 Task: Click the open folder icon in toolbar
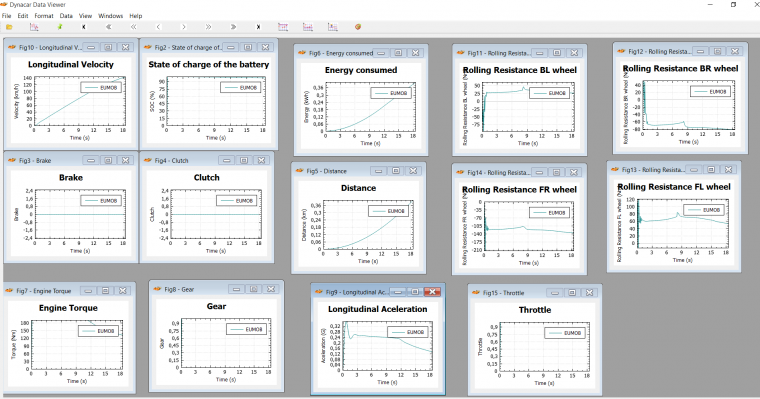coord(9,27)
